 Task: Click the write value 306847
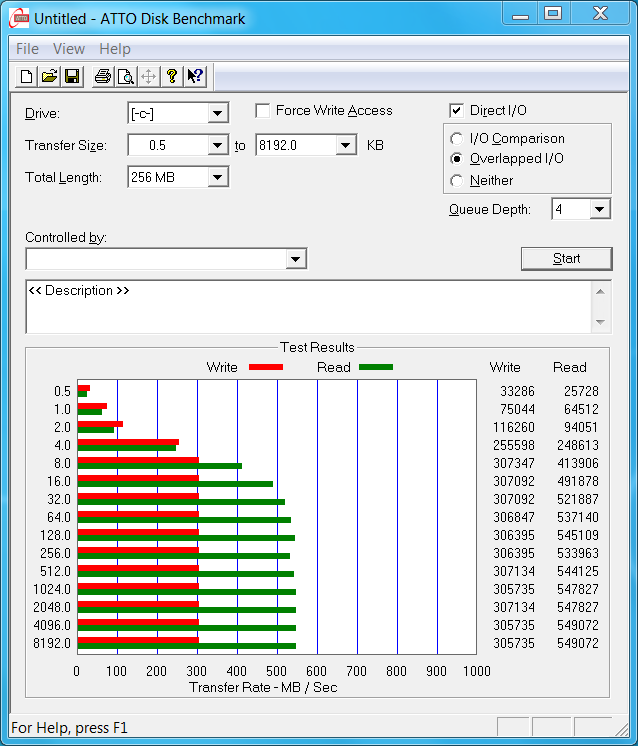point(514,517)
